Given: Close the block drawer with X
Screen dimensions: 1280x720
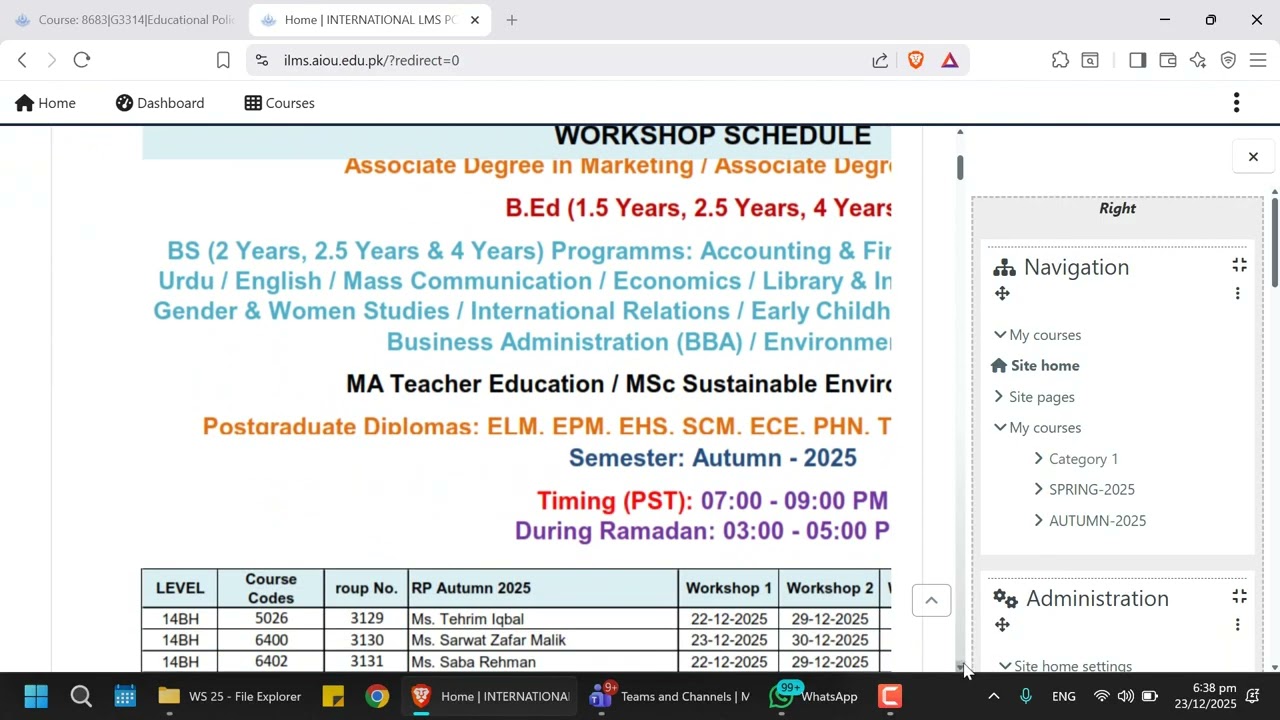Looking at the screenshot, I should pos(1253,156).
